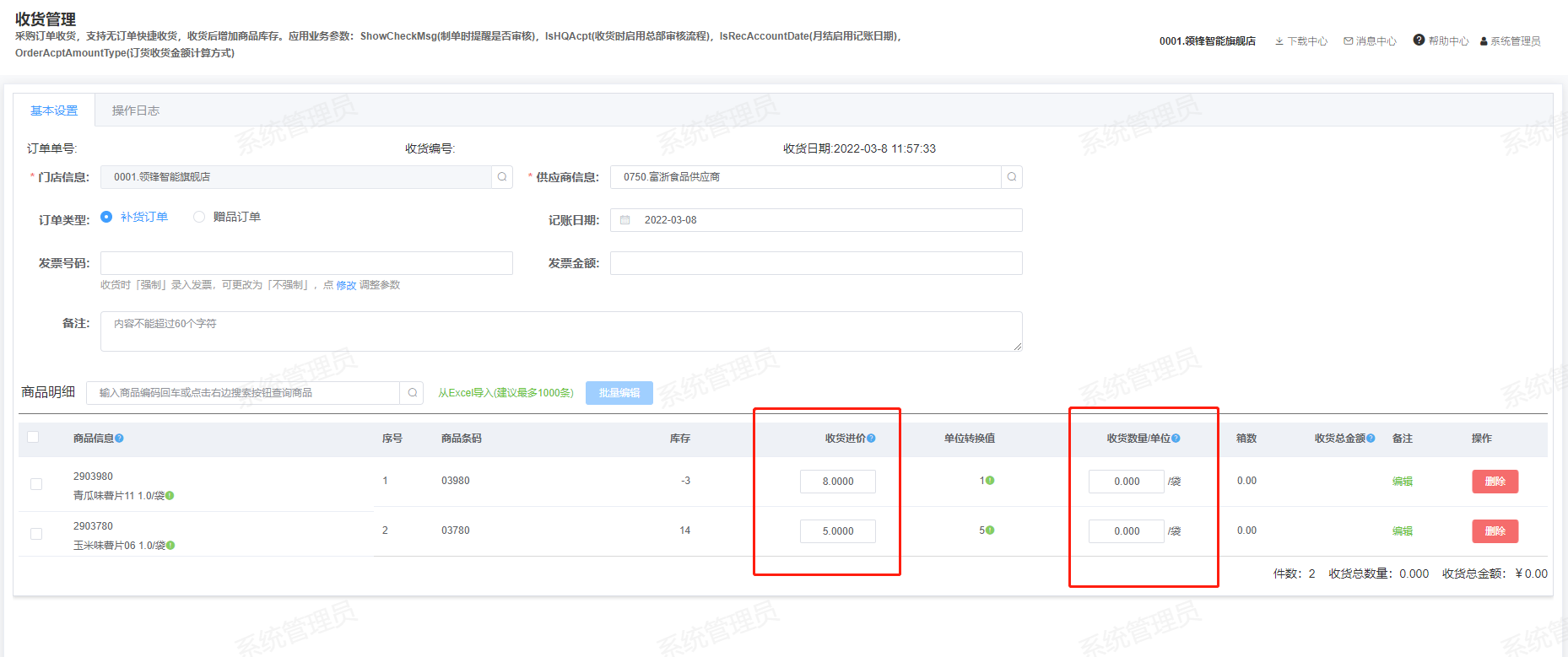Screen dimensions: 1568x657
Task: Click the 批量编辑 button
Action: (x=619, y=393)
